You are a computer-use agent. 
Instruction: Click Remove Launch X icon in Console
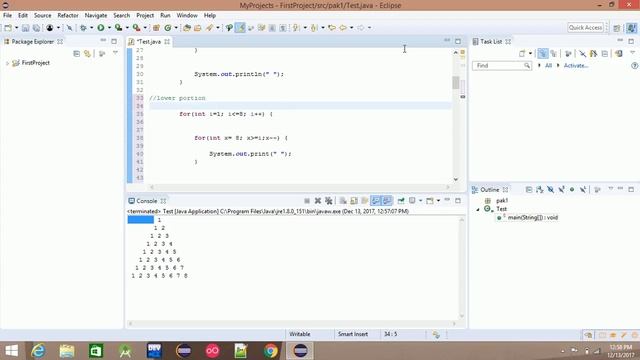[x=318, y=201]
